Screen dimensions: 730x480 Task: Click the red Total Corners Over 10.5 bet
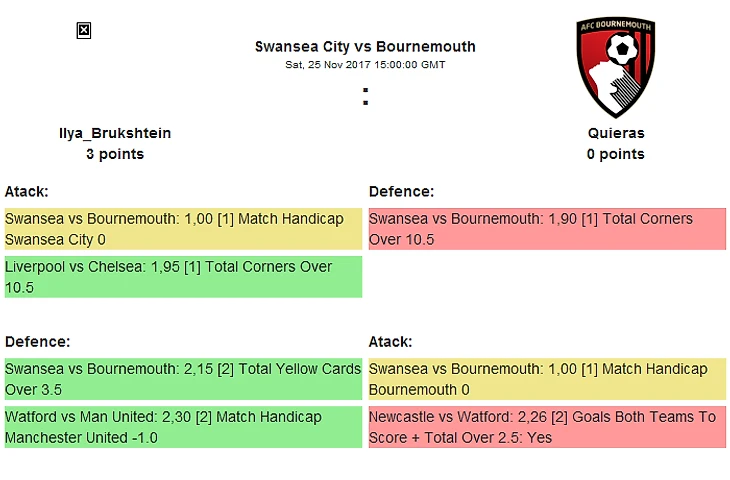tap(547, 229)
